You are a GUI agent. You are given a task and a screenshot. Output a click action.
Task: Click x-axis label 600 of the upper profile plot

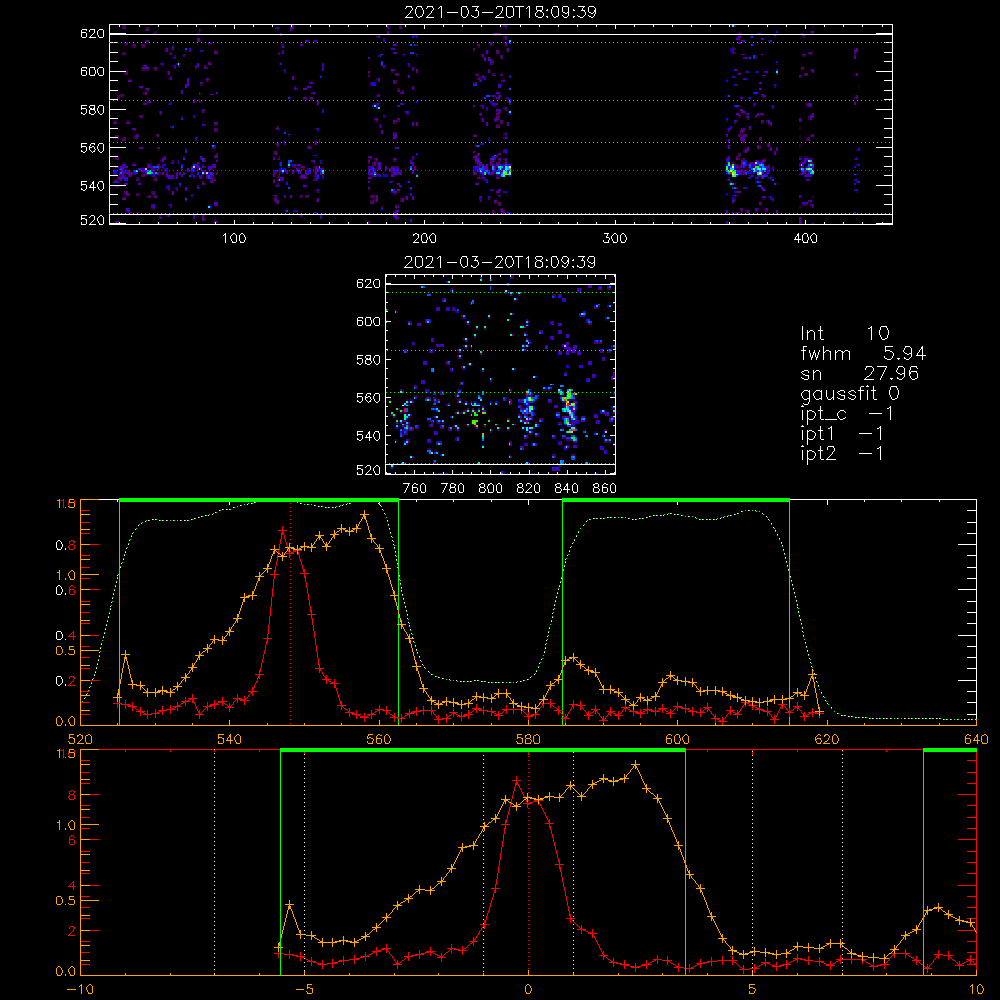[x=677, y=739]
